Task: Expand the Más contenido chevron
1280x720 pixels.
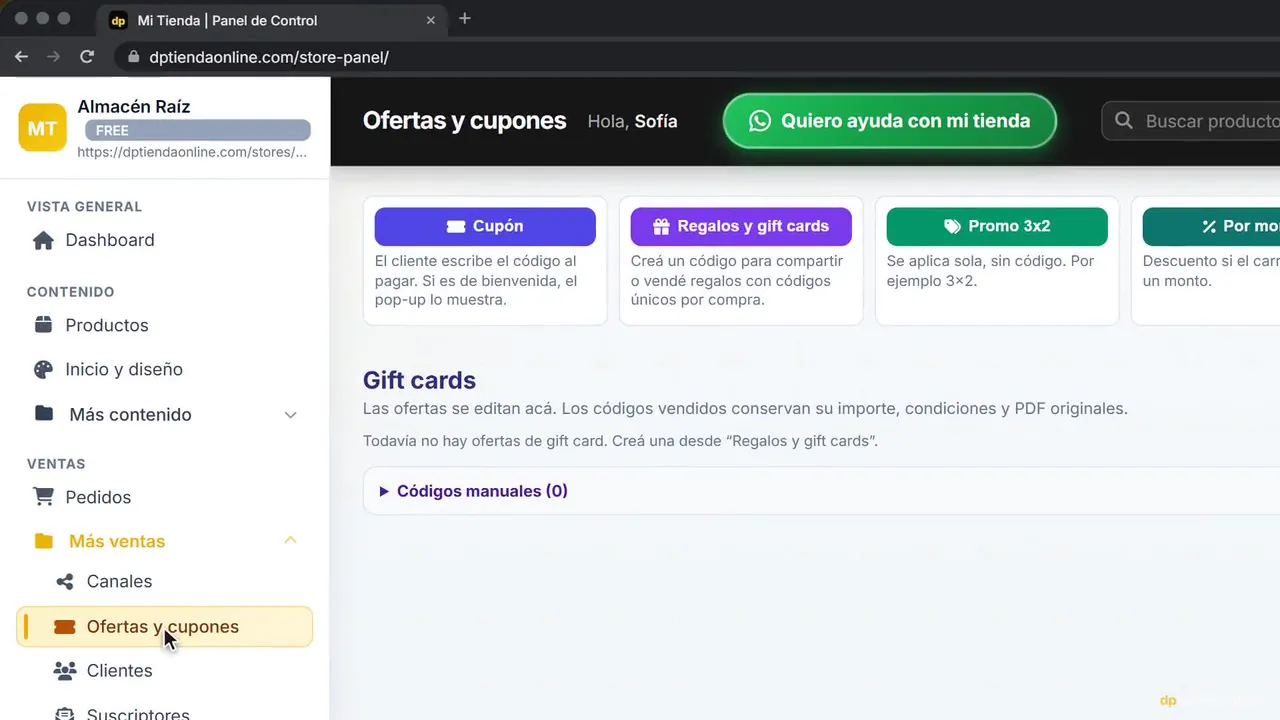Action: coord(291,414)
